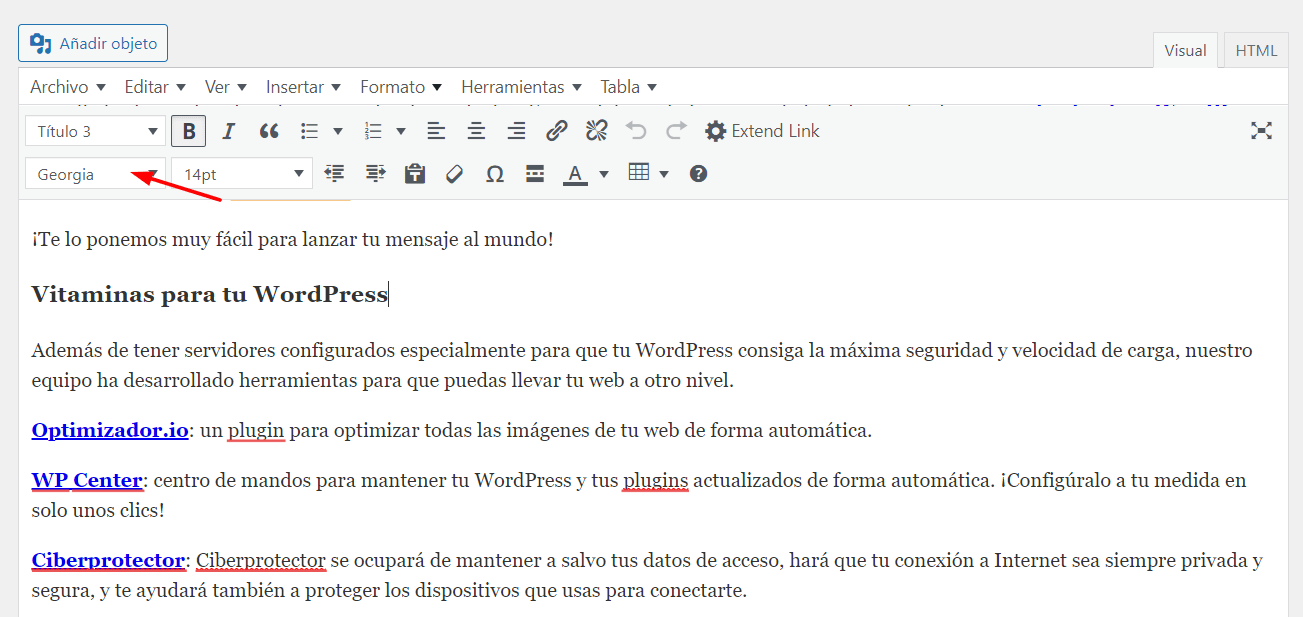Apply blockquote formatting
Viewport: 1303px width, 617px height.
268,131
